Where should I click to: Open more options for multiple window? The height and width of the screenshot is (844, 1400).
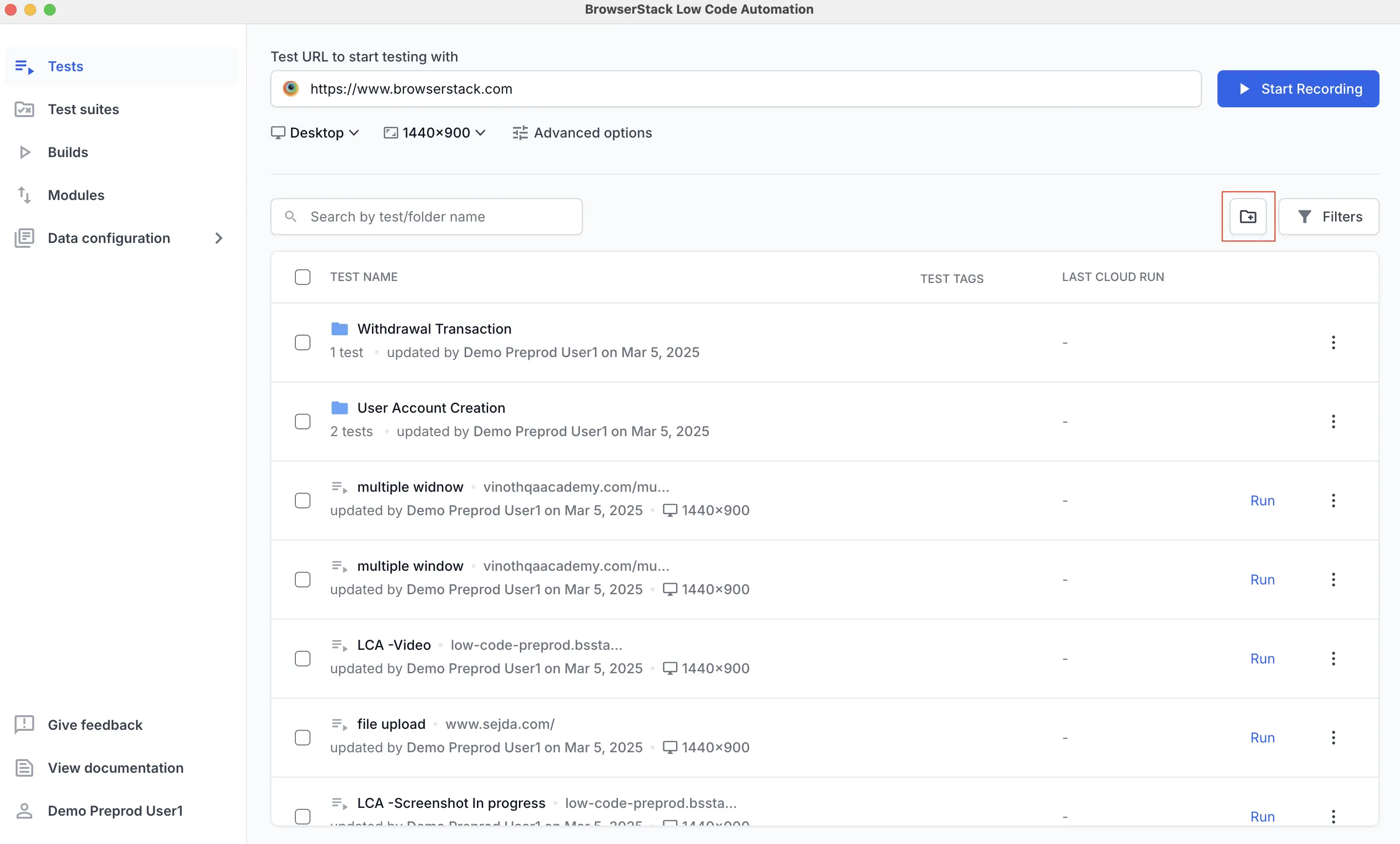(x=1333, y=579)
